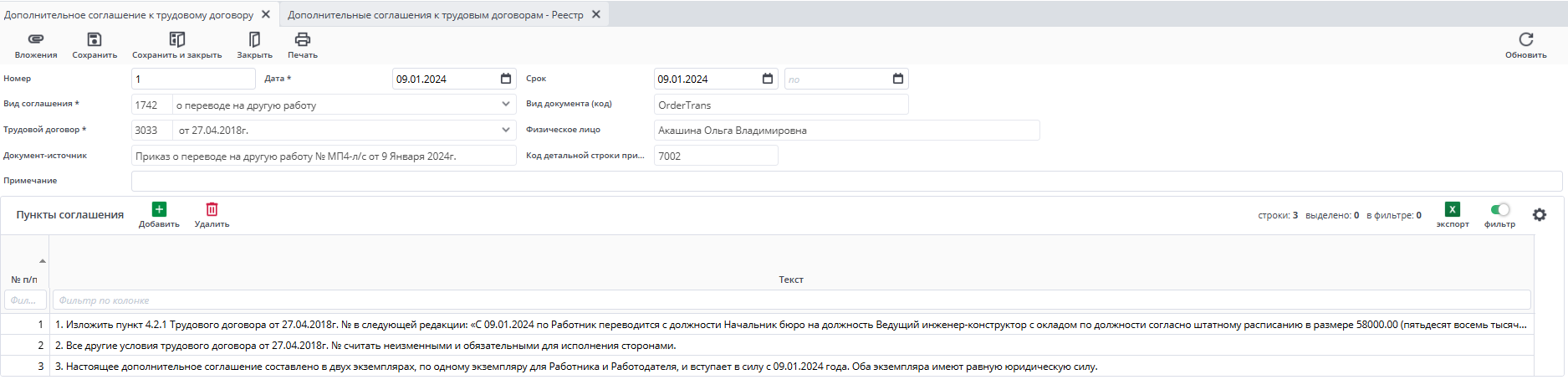Add a new agreement clause with Добавить

point(159,210)
